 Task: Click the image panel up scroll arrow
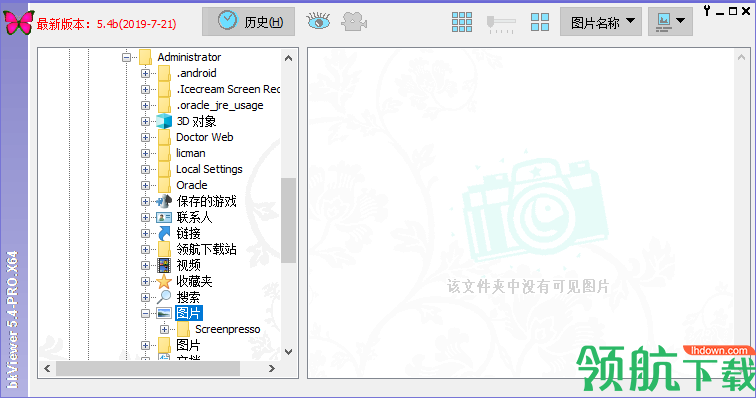click(x=741, y=57)
